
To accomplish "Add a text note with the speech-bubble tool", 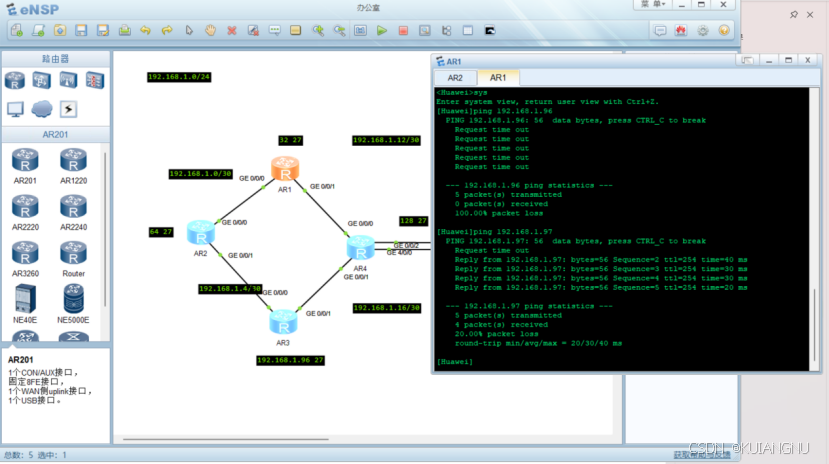I will [x=274, y=31].
